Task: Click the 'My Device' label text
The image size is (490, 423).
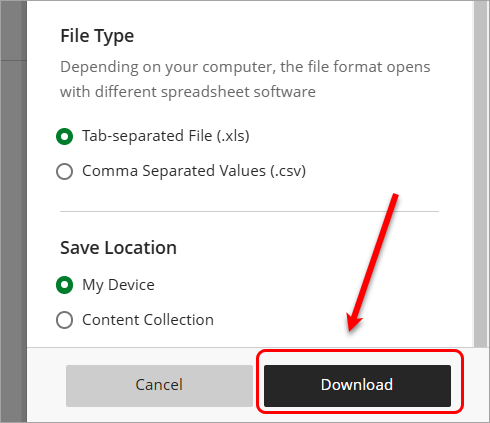Action: tap(118, 285)
